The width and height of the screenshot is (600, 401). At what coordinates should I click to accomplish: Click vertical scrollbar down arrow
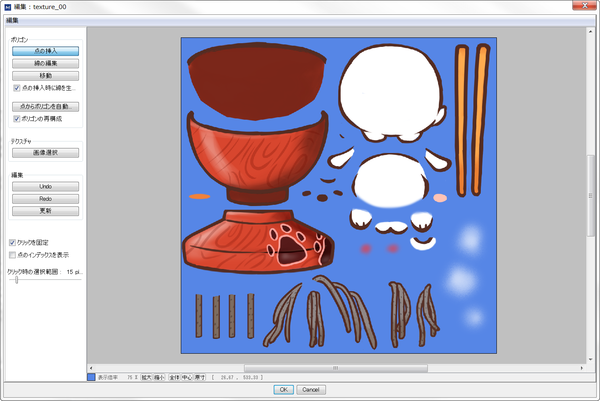591,359
